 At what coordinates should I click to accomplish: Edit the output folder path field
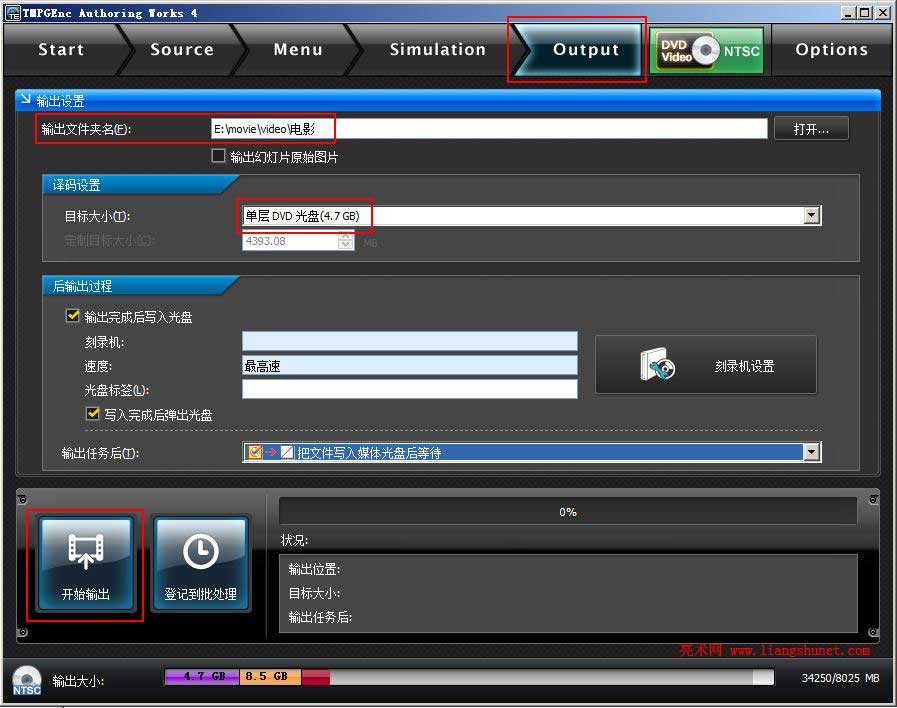[489, 129]
